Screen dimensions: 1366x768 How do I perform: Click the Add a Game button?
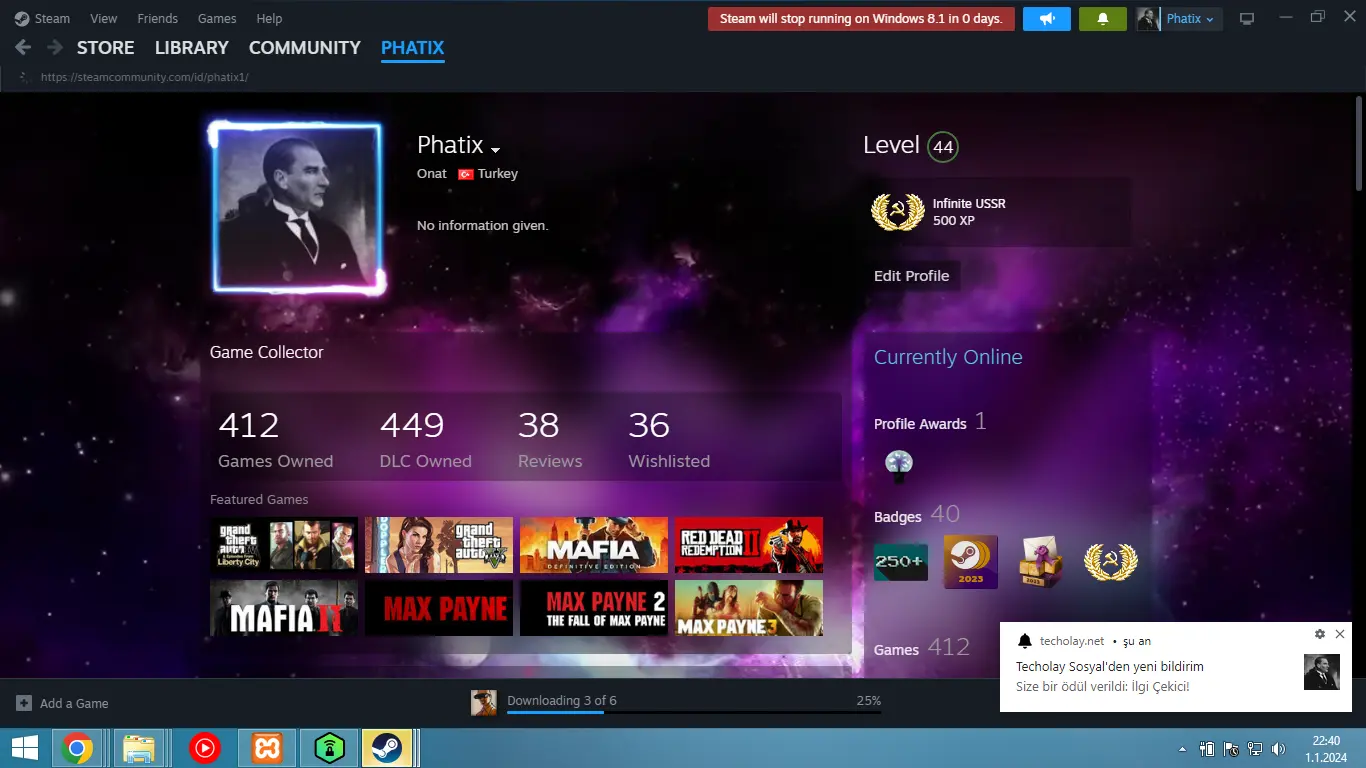pos(62,703)
